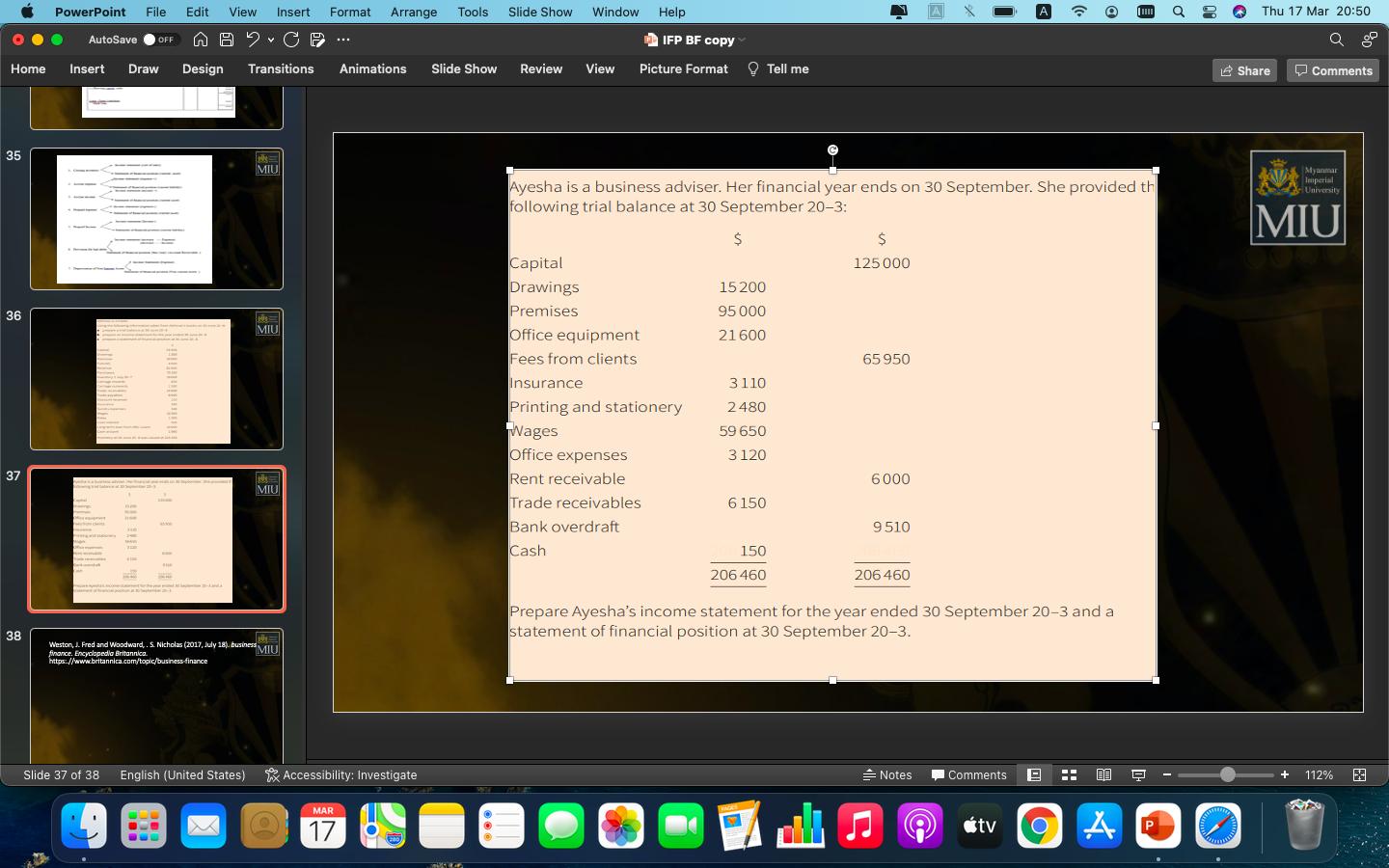This screenshot has height=868, width=1389.
Task: Open the Slide Show menu in the menu bar
Action: [x=540, y=12]
